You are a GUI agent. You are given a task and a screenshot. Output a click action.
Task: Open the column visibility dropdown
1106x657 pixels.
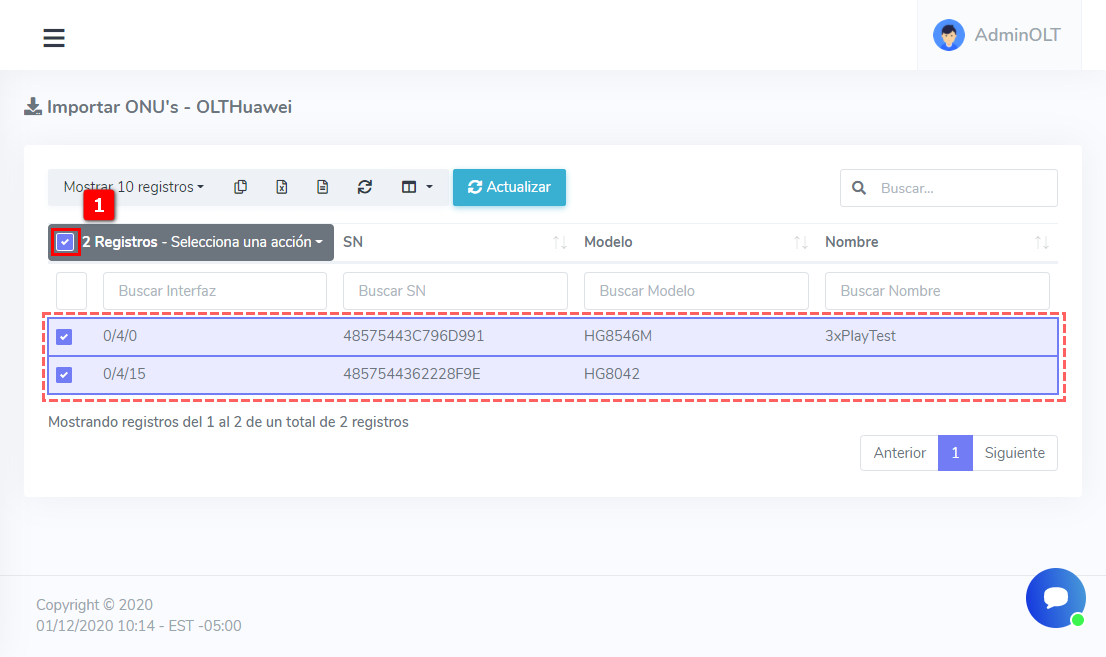click(x=416, y=187)
